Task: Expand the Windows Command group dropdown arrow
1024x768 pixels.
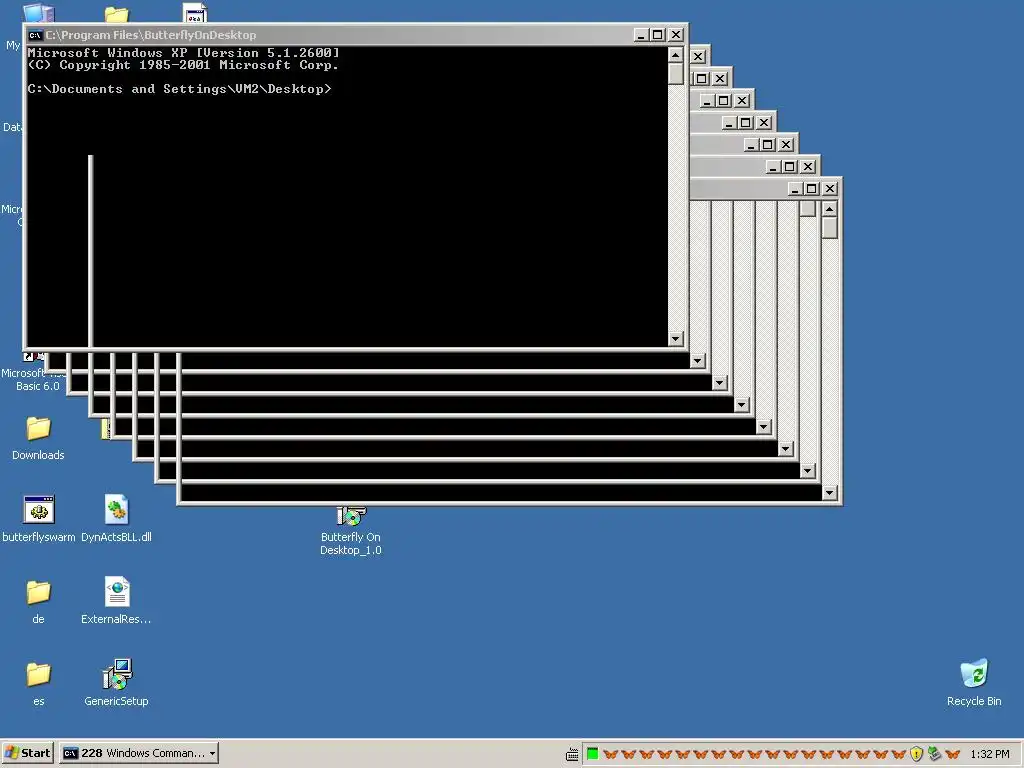Action: 212,754
